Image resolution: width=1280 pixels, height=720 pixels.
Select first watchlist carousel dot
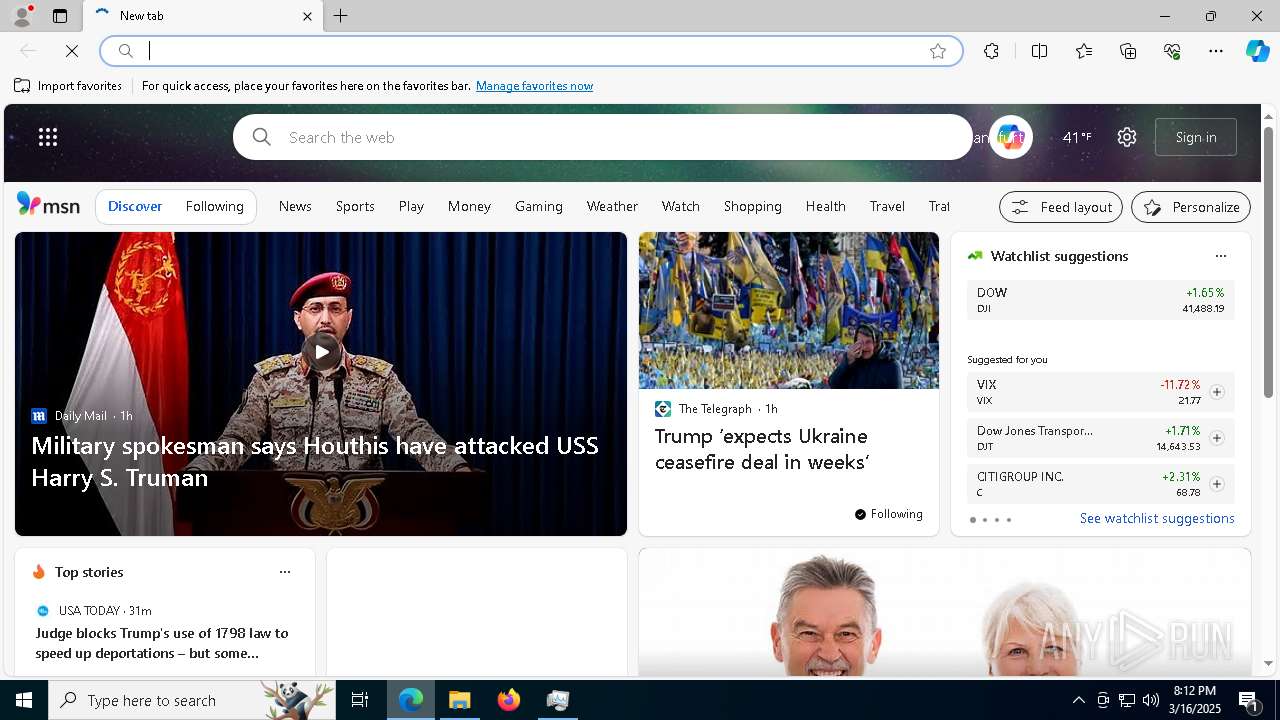coord(972,520)
